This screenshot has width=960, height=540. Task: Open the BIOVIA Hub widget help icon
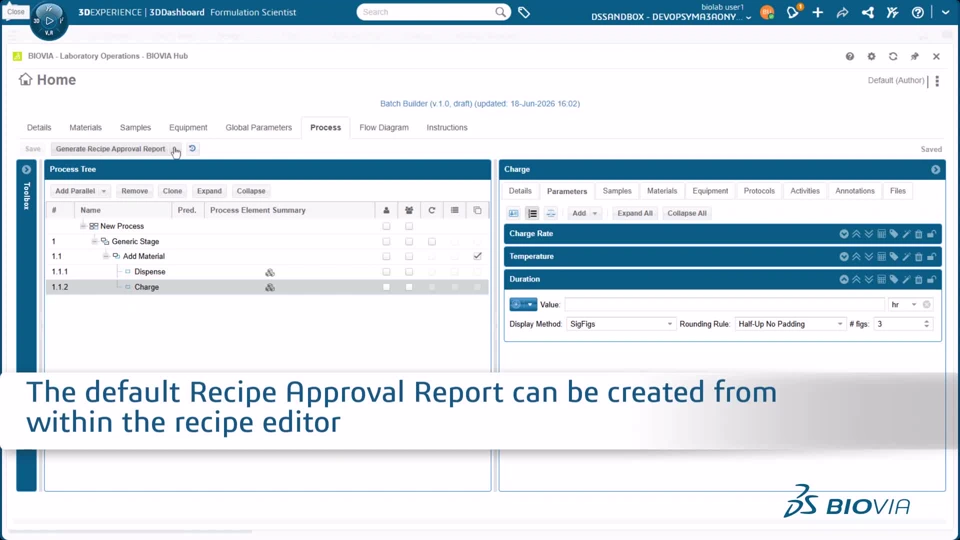(850, 56)
